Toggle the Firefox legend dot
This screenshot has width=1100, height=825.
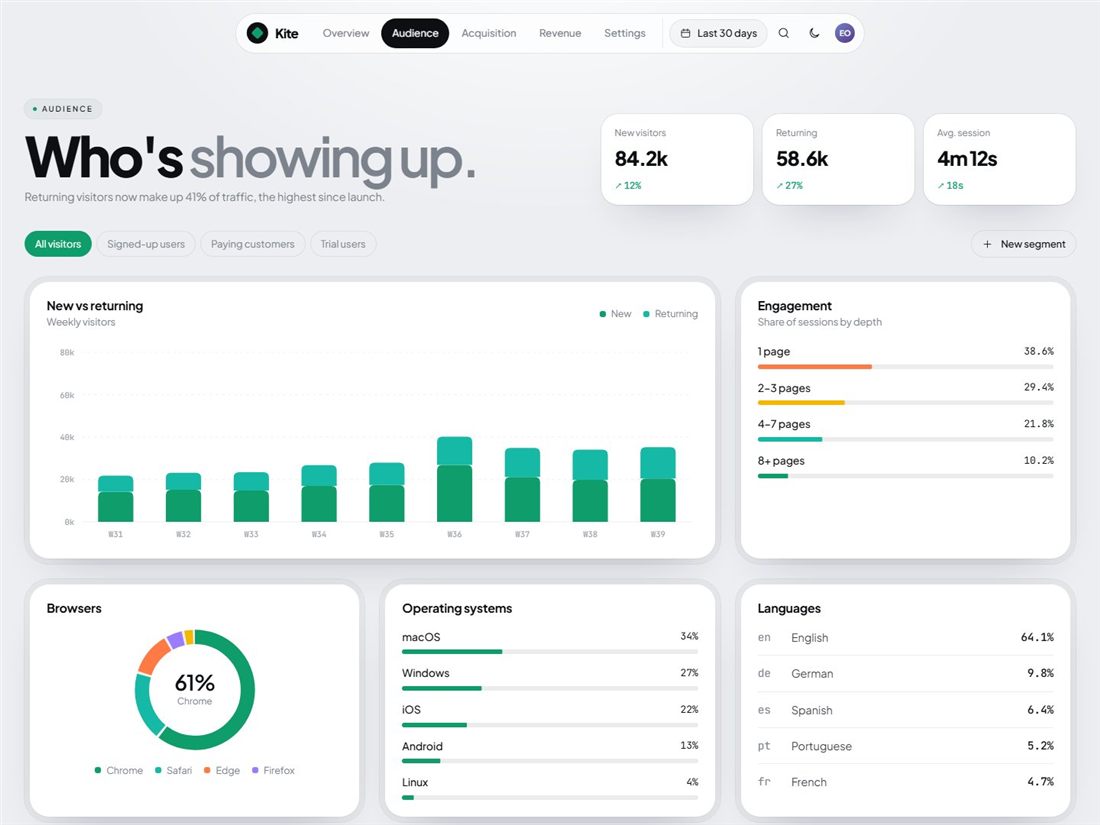[x=255, y=770]
